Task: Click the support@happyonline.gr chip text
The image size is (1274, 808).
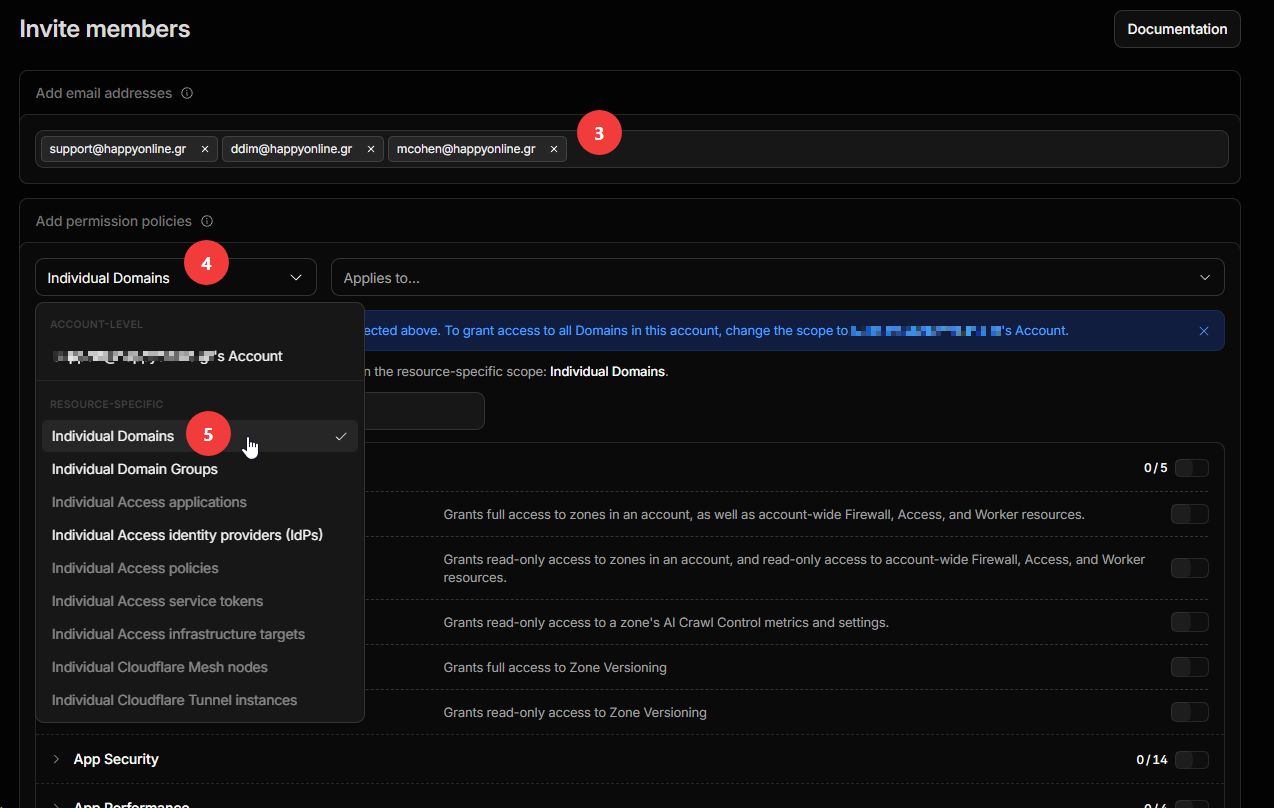Action: coord(118,149)
